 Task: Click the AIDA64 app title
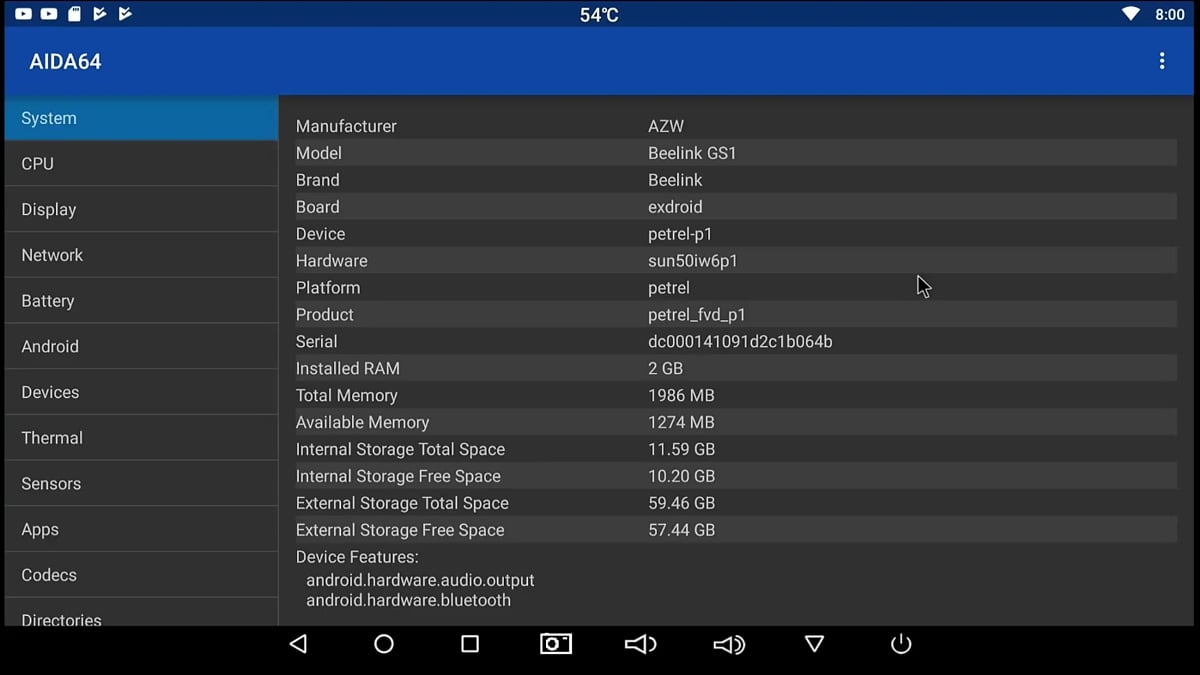point(65,62)
